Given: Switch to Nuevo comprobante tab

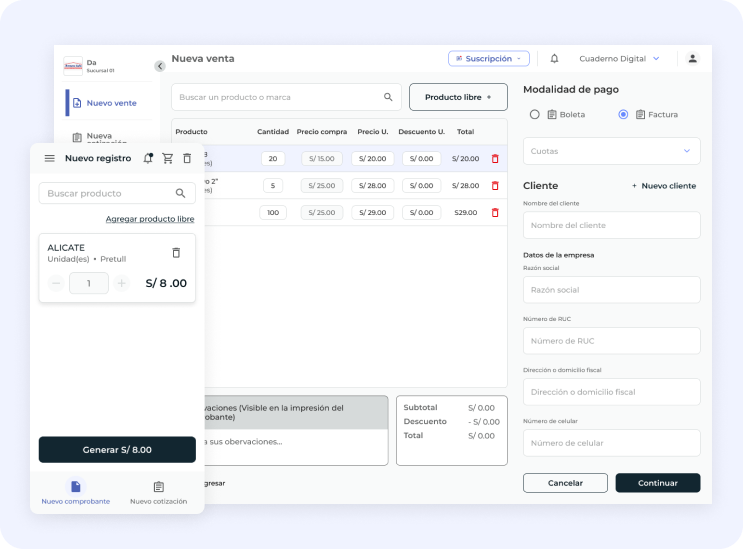Looking at the screenshot, I should point(76,492).
